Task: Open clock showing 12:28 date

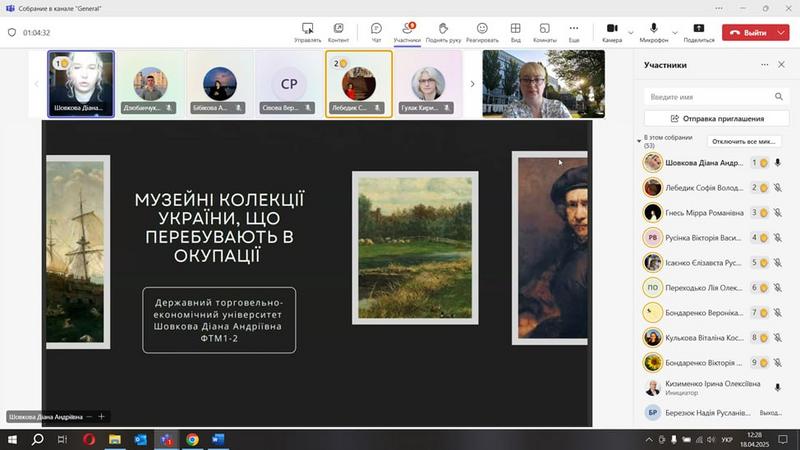Action: coord(755,439)
